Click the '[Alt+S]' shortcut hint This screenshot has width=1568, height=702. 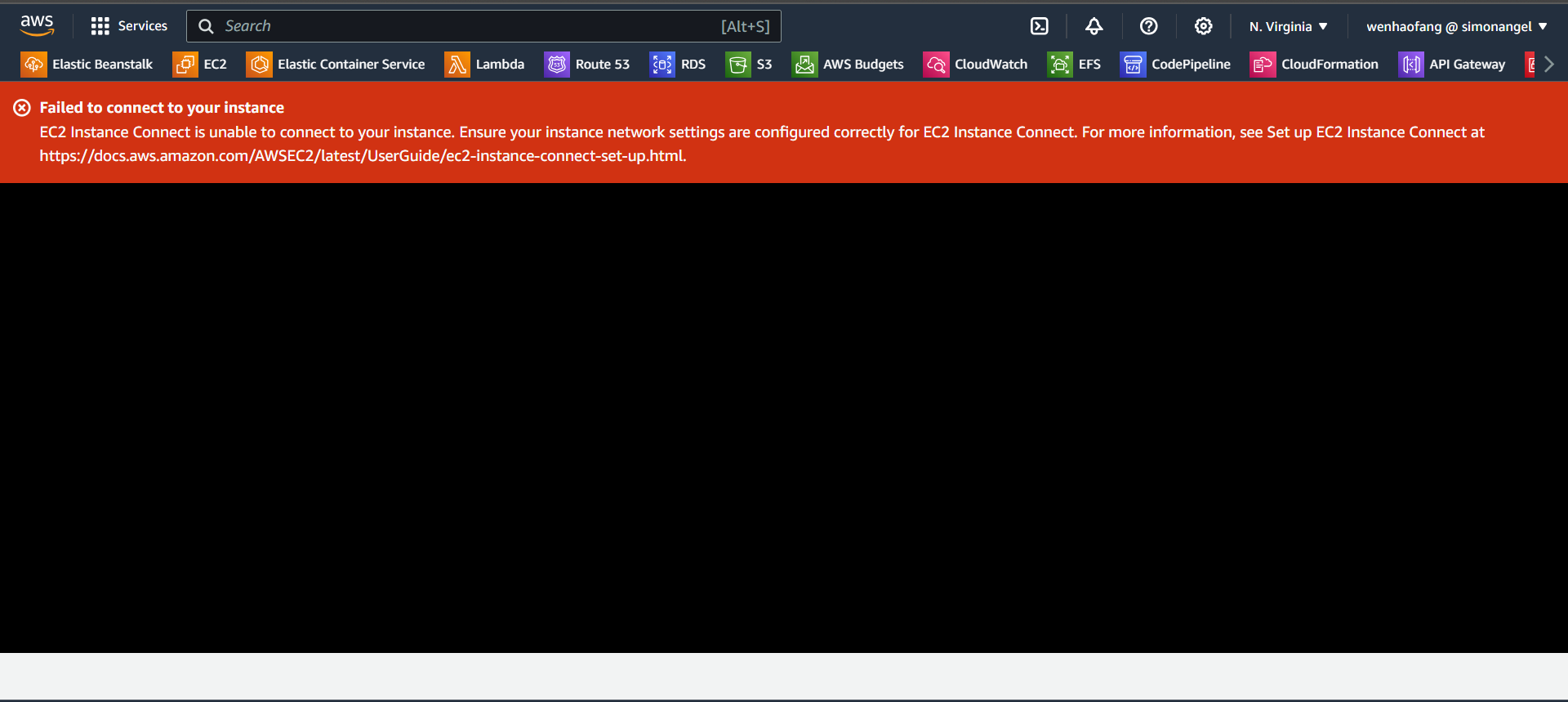point(745,26)
